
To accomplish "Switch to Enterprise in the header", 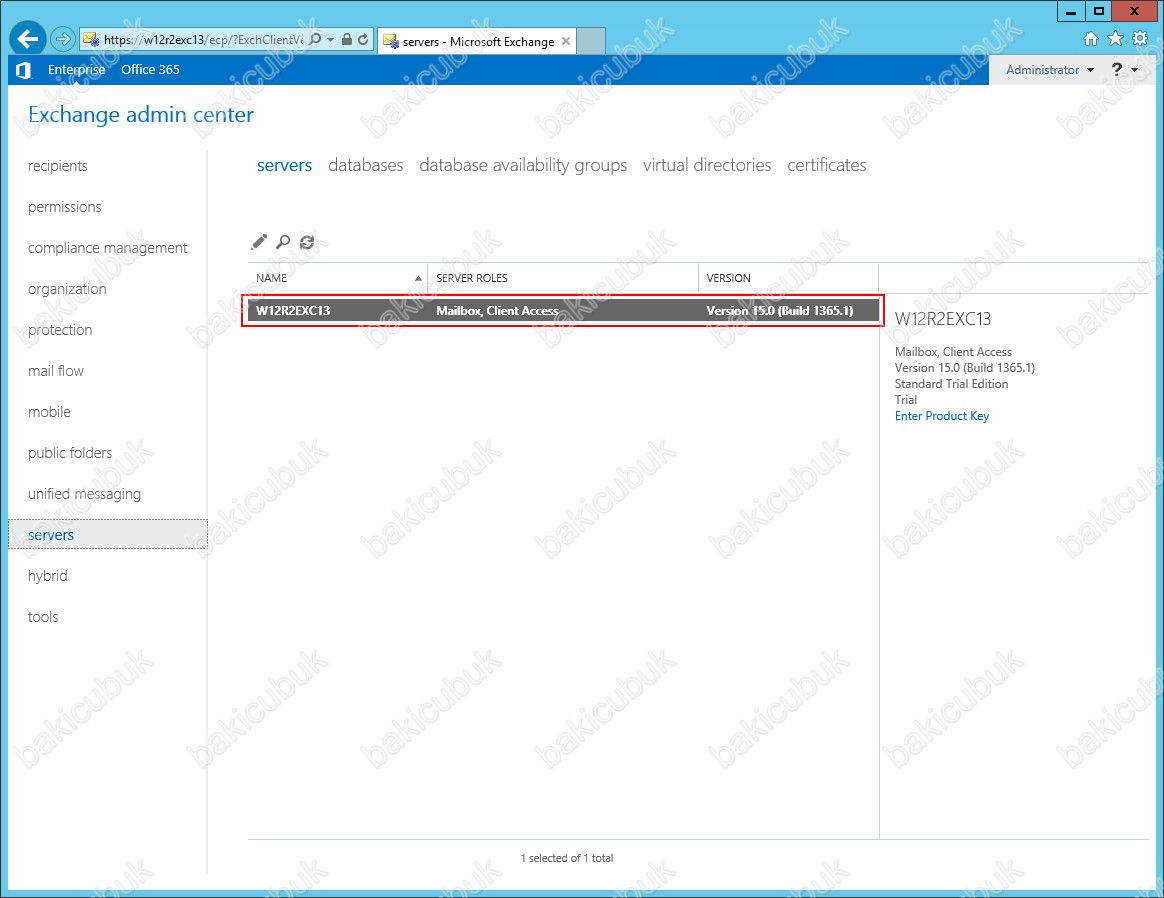I will point(76,70).
